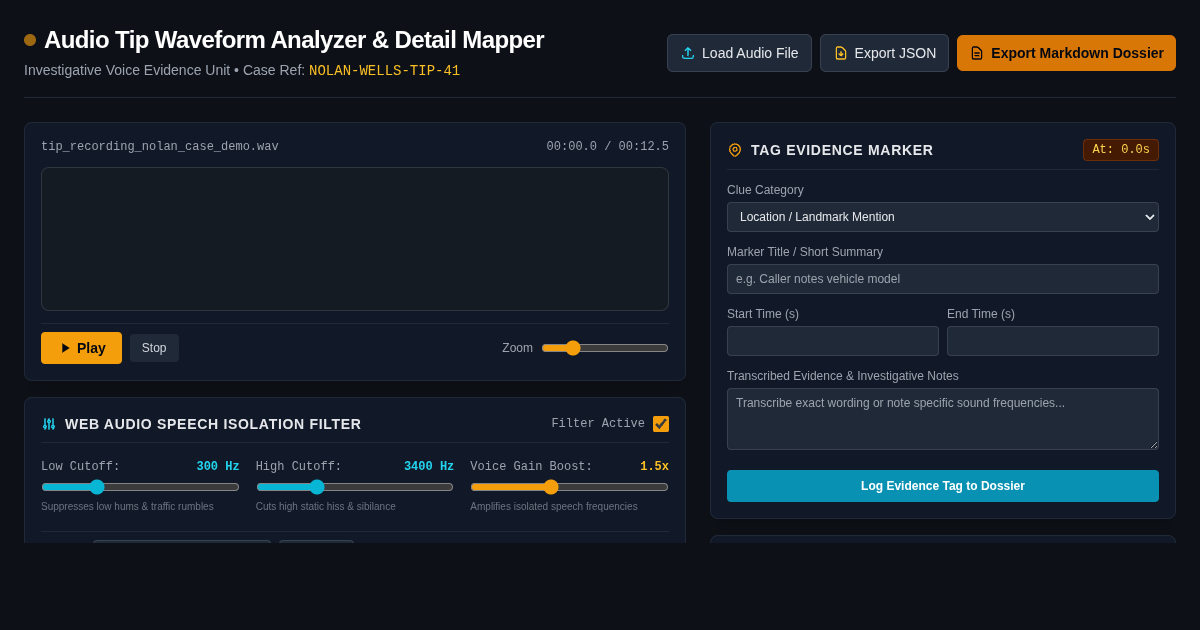
Task: Click the orange status dot beside the title
Action: [30, 40]
